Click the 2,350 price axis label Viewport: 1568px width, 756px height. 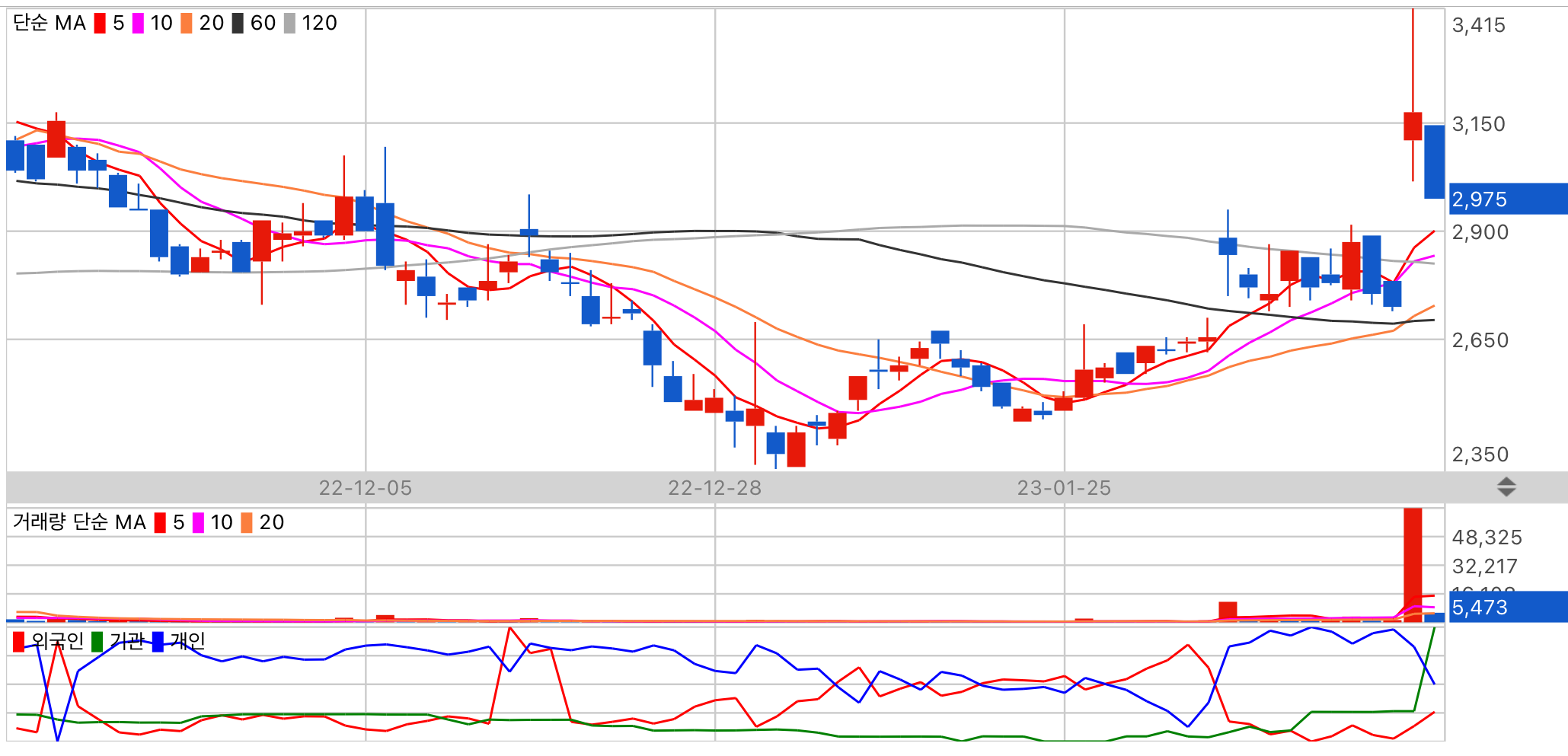[x=1480, y=455]
